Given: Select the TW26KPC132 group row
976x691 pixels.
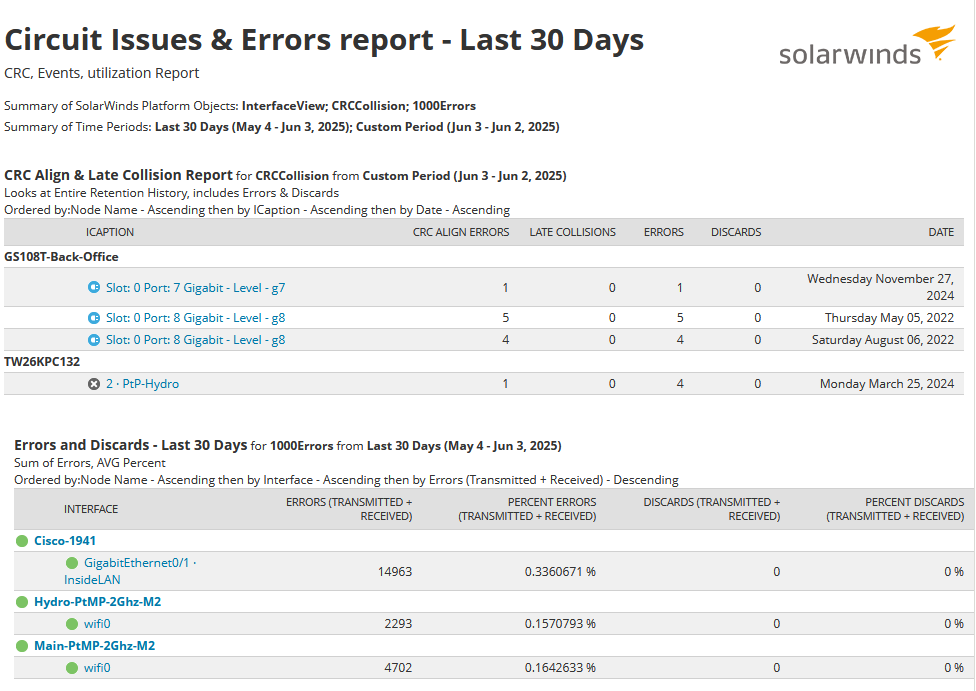Looking at the screenshot, I should (484, 362).
